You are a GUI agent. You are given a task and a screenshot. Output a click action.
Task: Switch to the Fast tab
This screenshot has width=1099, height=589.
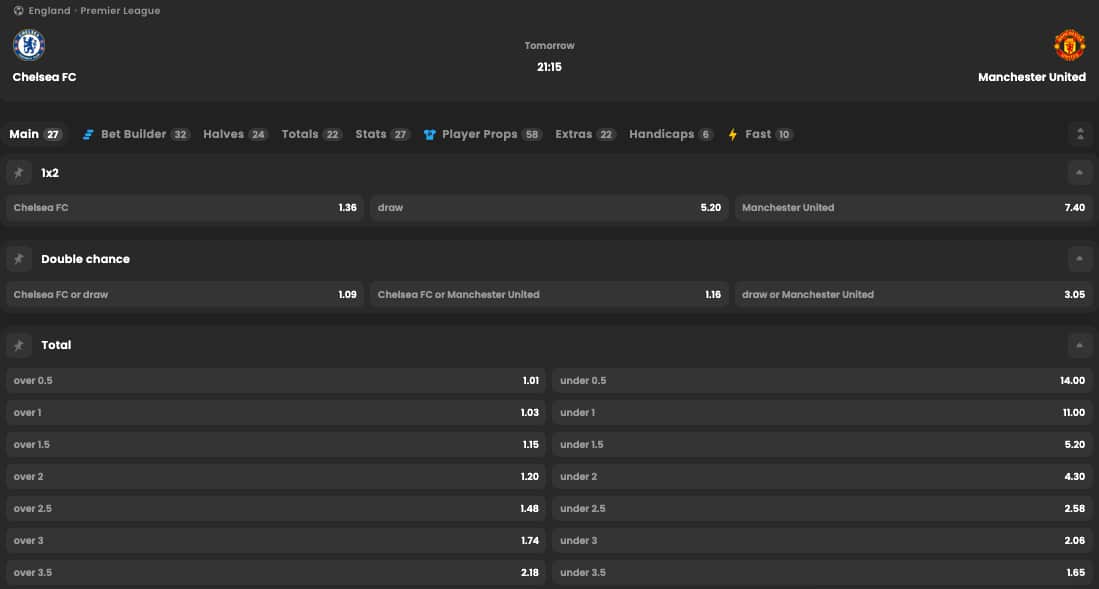click(760, 134)
